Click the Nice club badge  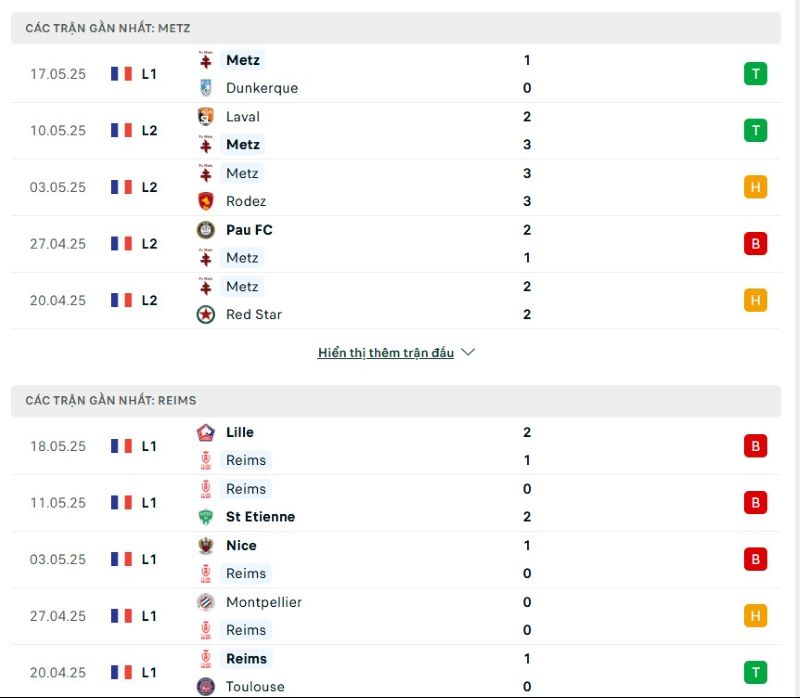click(206, 545)
